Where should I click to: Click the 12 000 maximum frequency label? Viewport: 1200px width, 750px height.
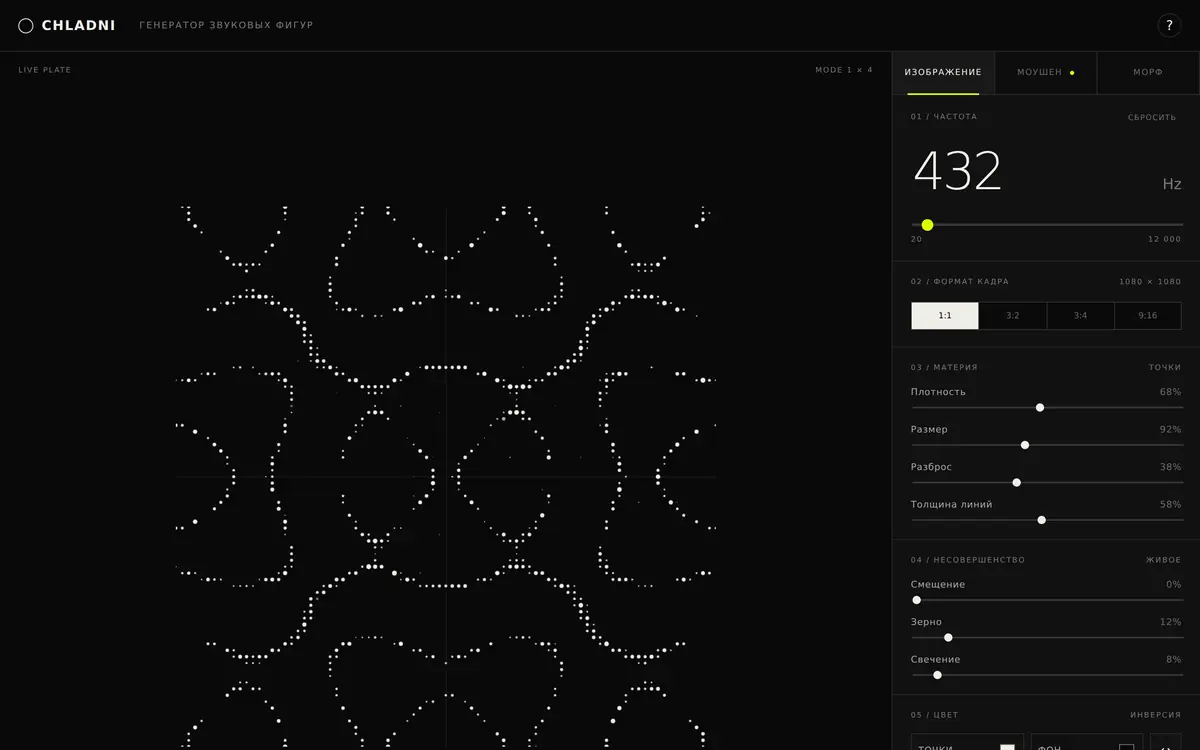[1164, 239]
